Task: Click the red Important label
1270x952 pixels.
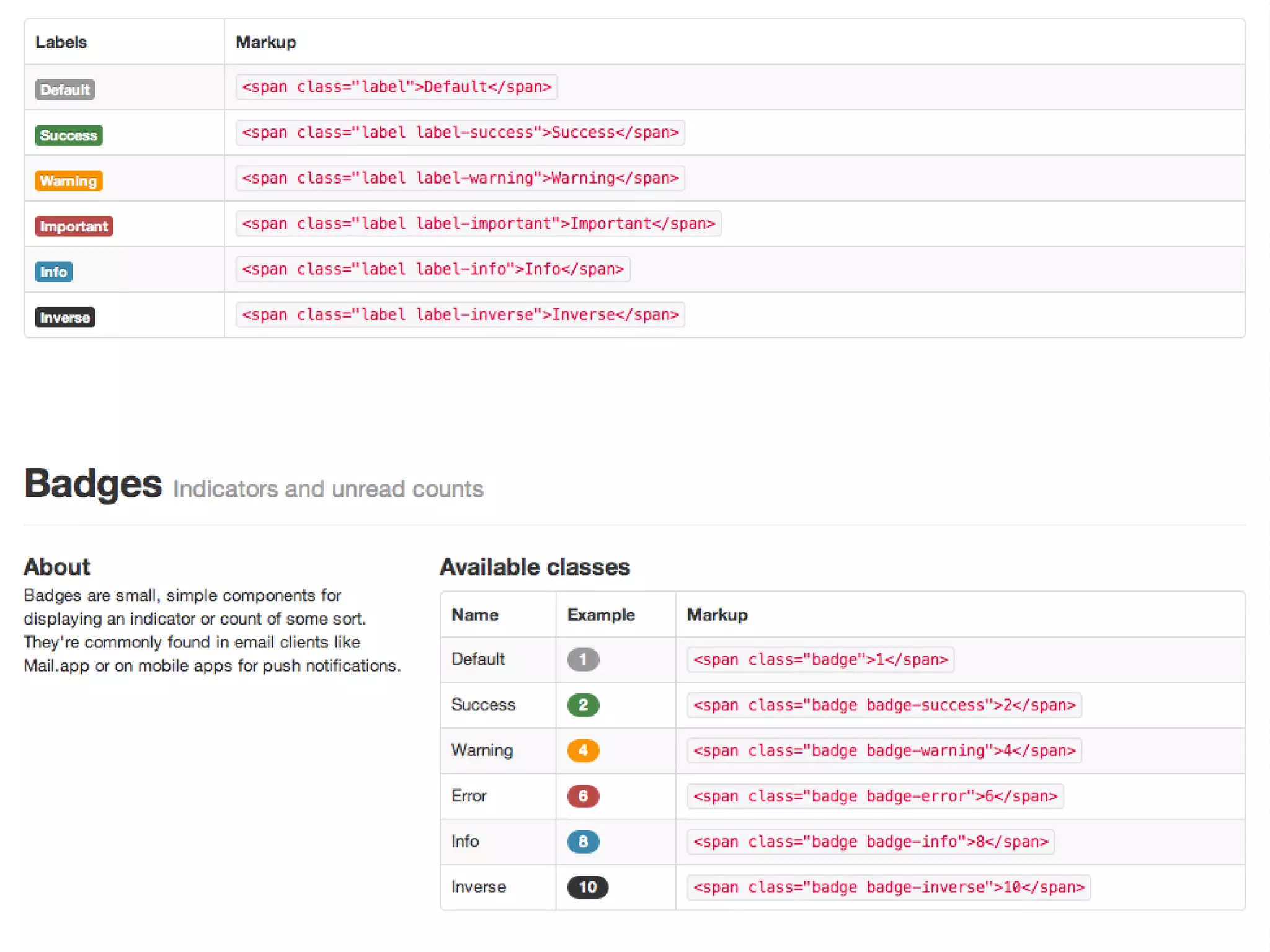Action: pos(74,226)
